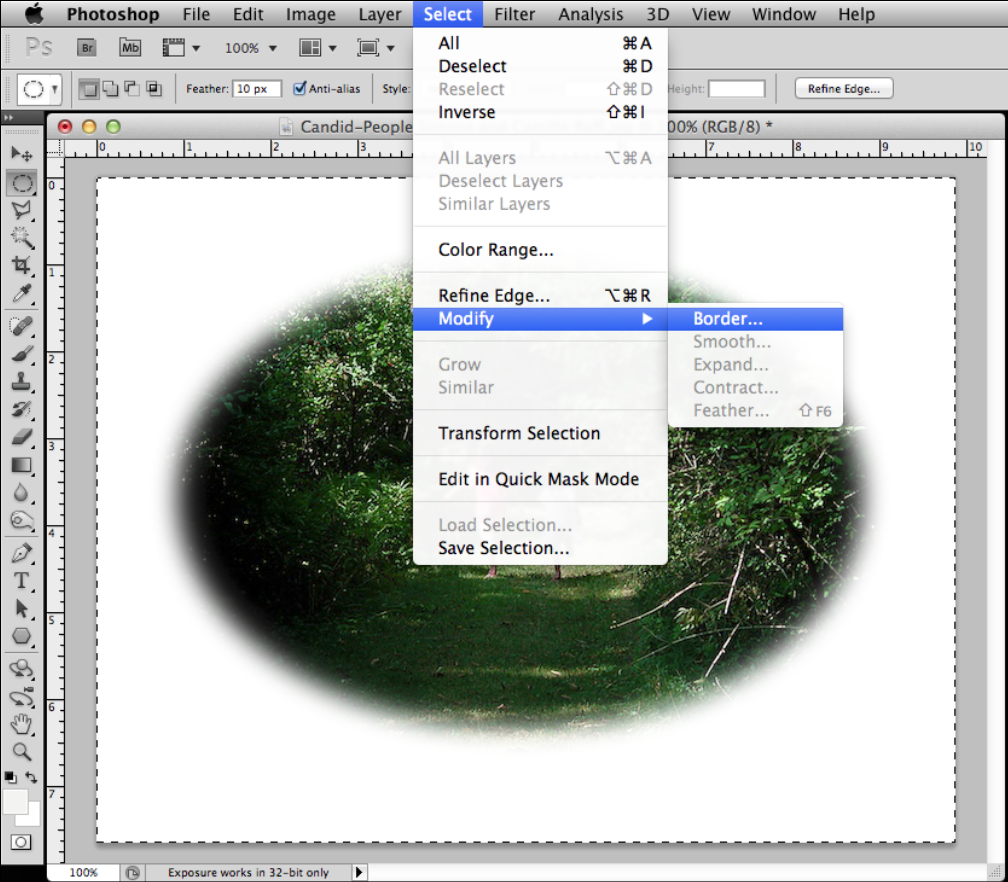Uncheck the Anti-alias checkbox
The image size is (1008, 882).
pos(300,89)
